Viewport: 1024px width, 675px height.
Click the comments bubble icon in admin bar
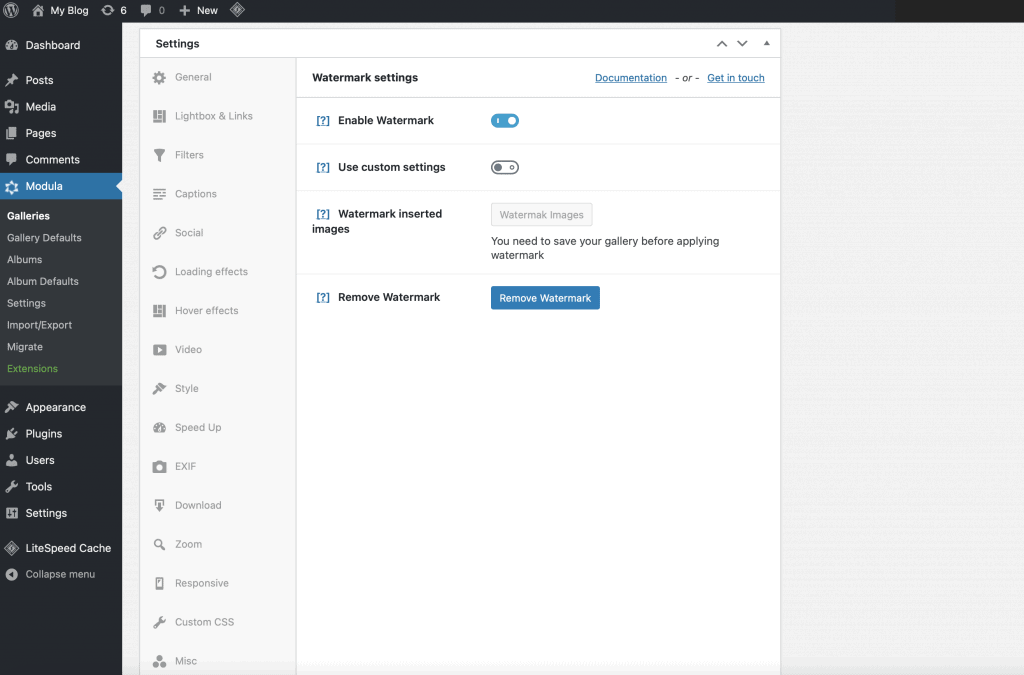click(147, 10)
